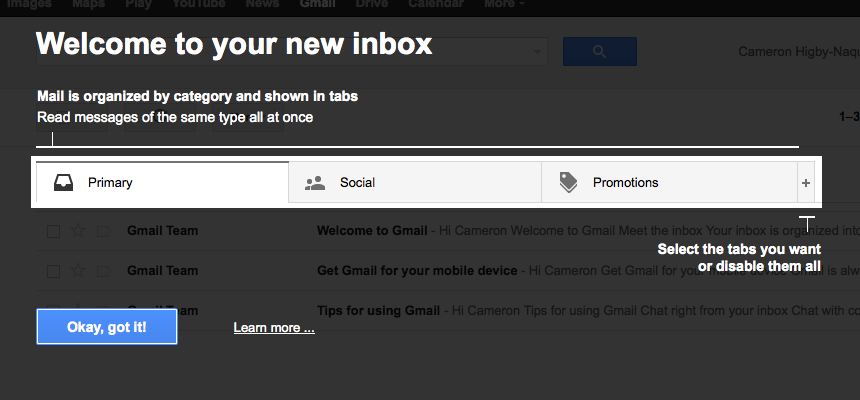Star the Get Gmail for mobile message

[78, 271]
